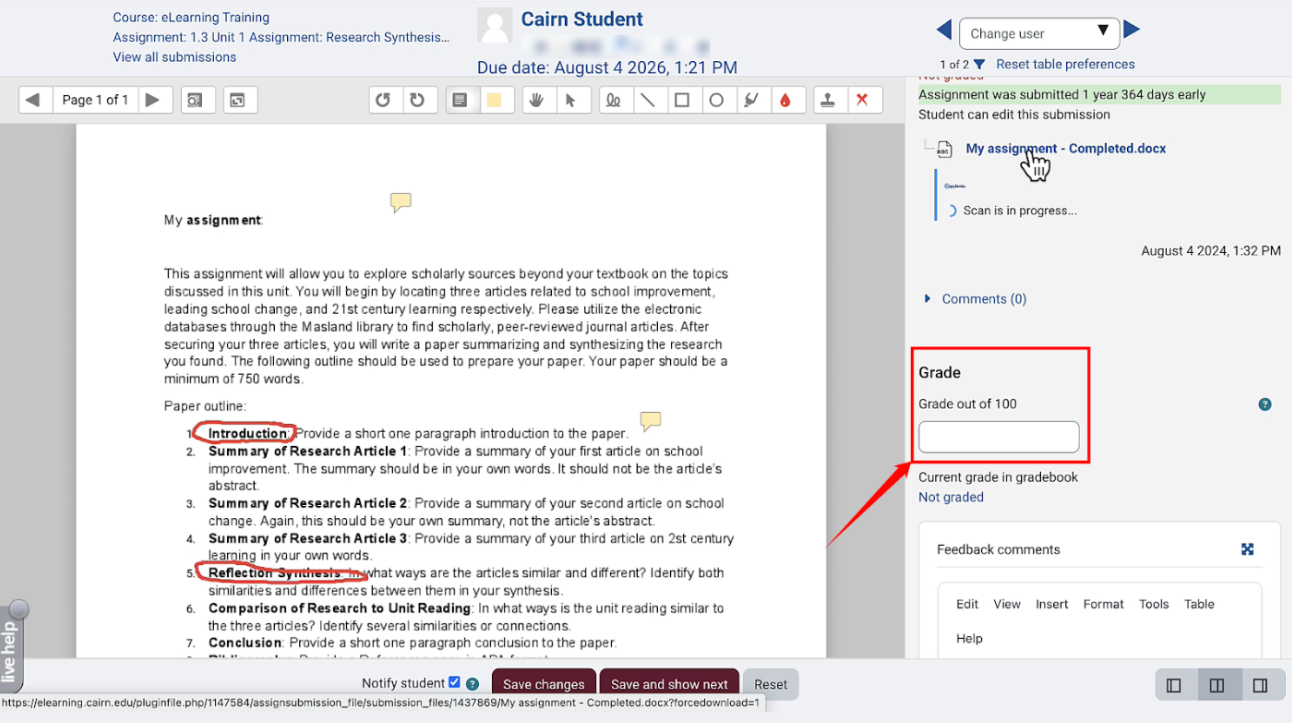Collapse the review panel layout button

pos(1174,685)
